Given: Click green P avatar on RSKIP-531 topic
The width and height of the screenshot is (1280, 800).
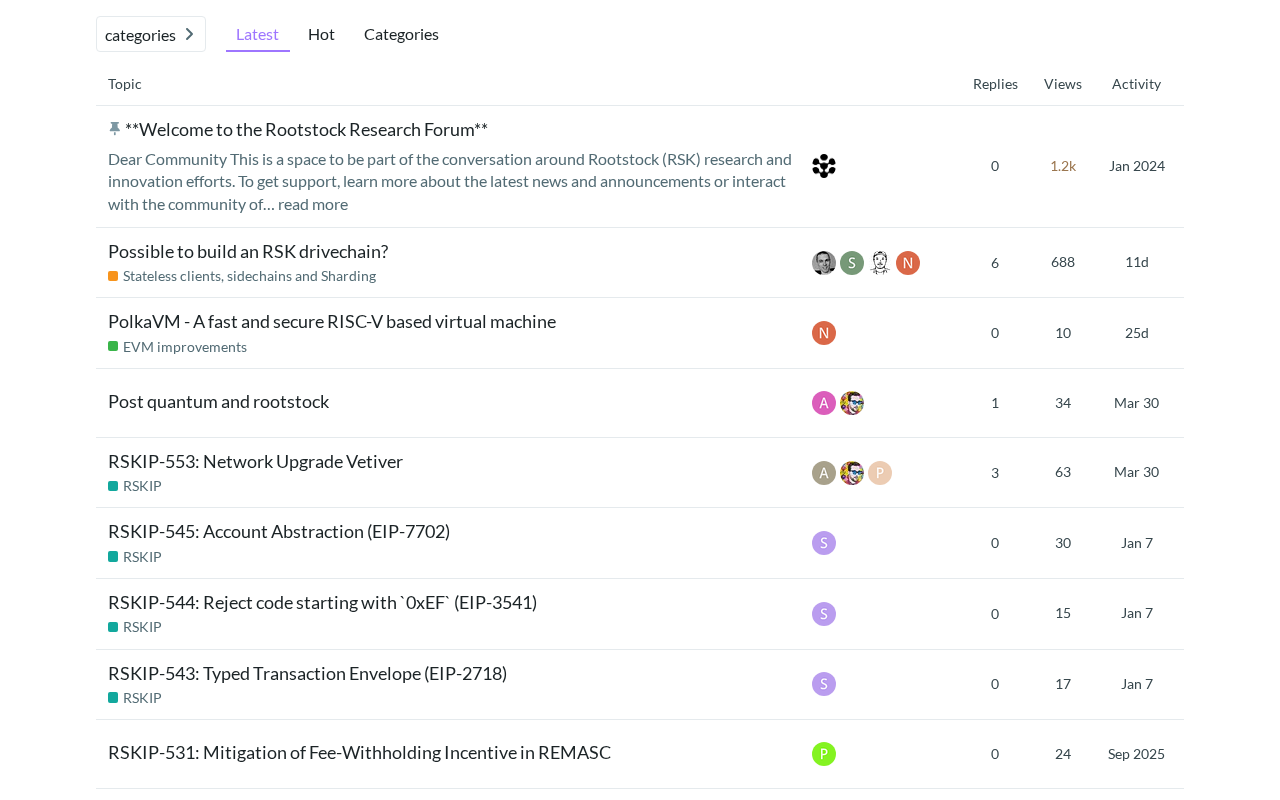Looking at the screenshot, I should [824, 754].
